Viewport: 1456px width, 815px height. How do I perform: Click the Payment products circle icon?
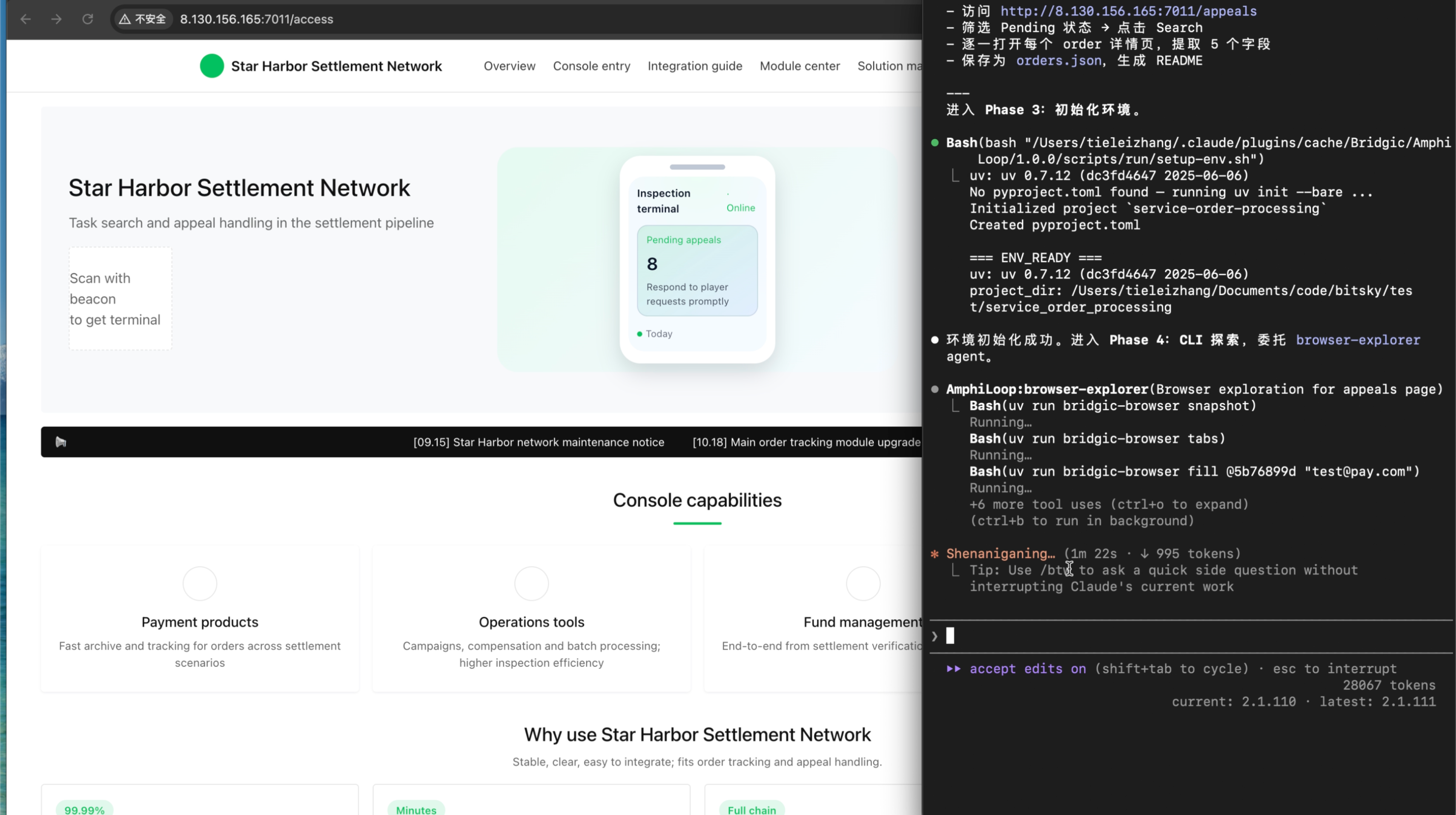(x=200, y=583)
